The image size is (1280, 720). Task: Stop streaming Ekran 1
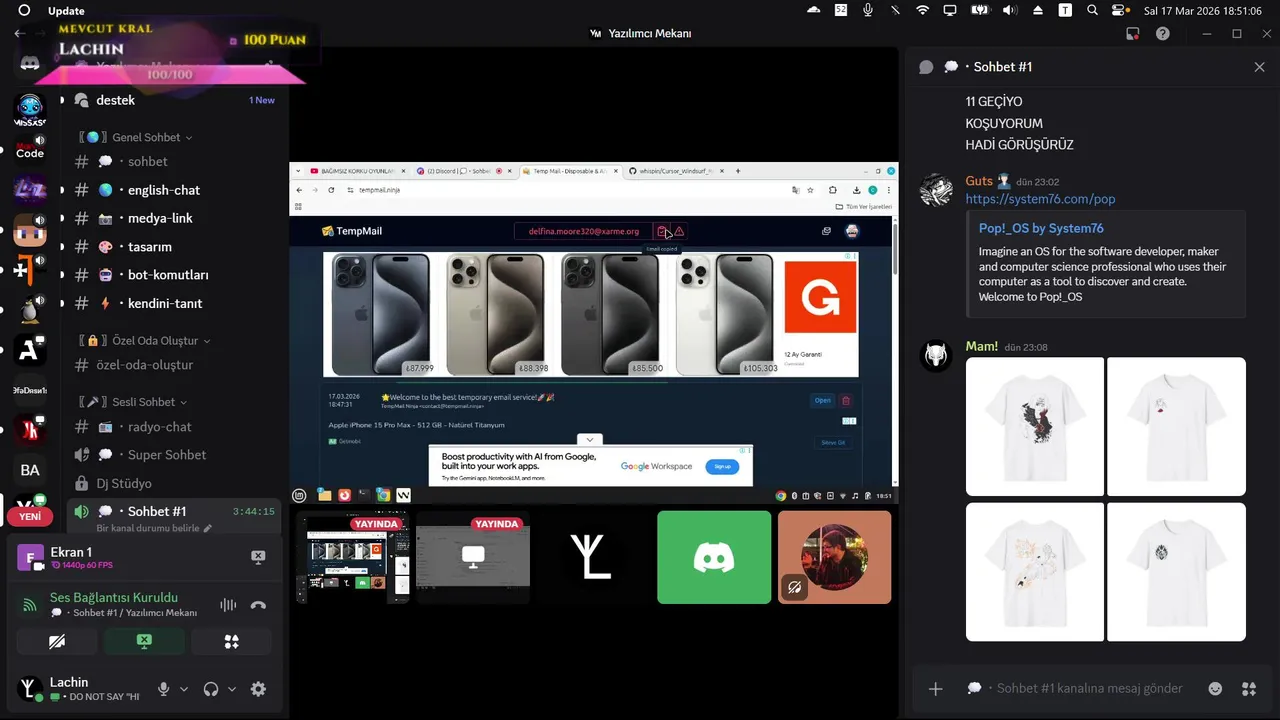258,557
